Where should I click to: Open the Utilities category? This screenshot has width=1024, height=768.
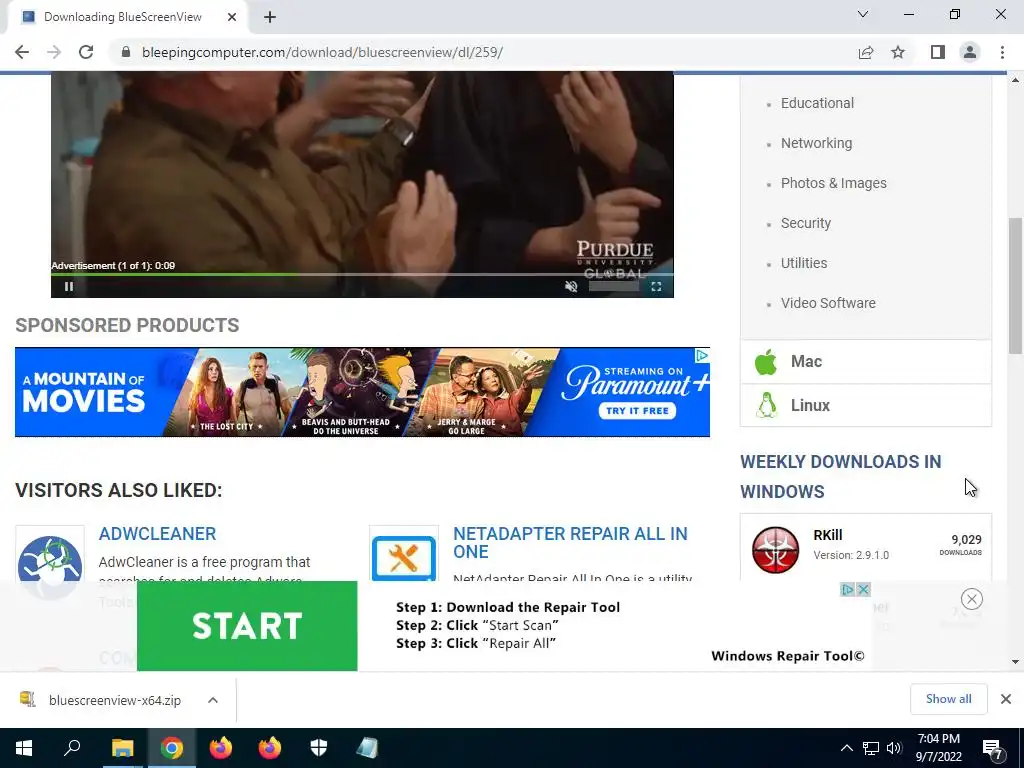[x=804, y=263]
